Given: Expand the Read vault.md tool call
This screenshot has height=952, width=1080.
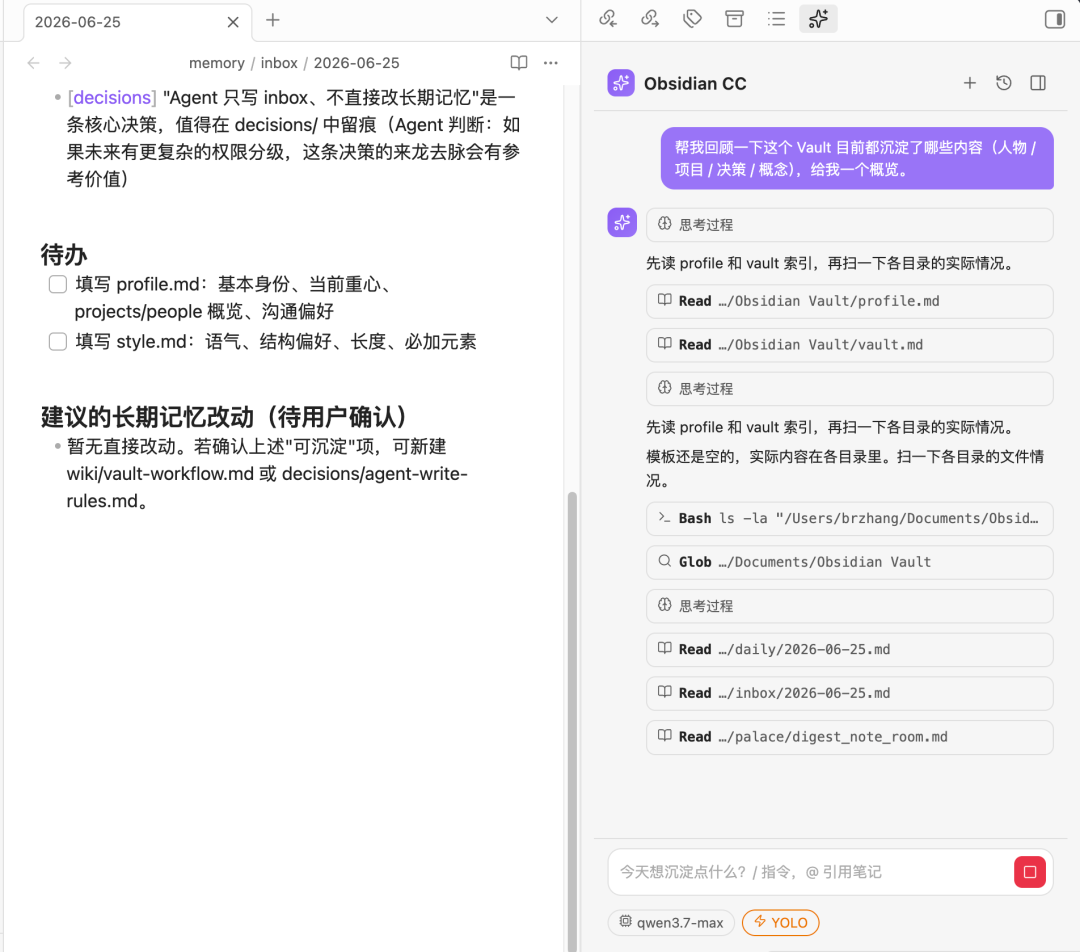Looking at the screenshot, I should point(849,344).
